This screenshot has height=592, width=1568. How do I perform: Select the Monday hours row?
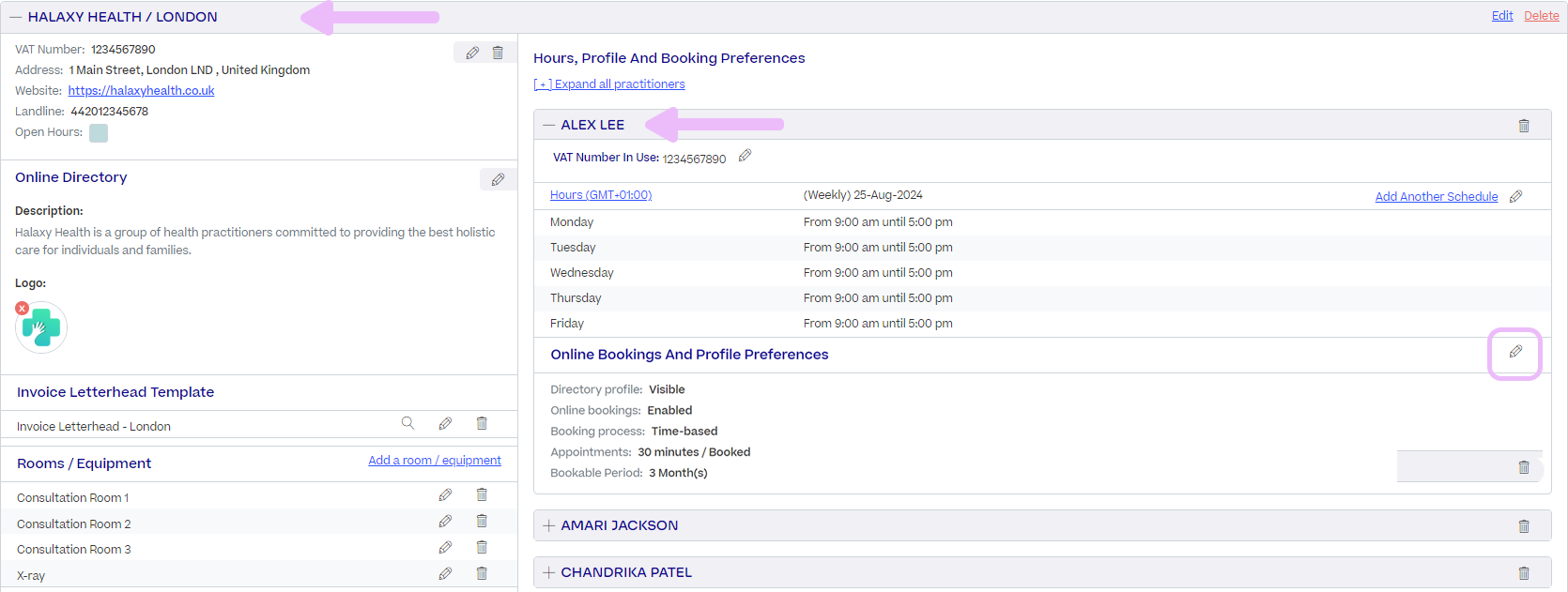pos(1042,222)
